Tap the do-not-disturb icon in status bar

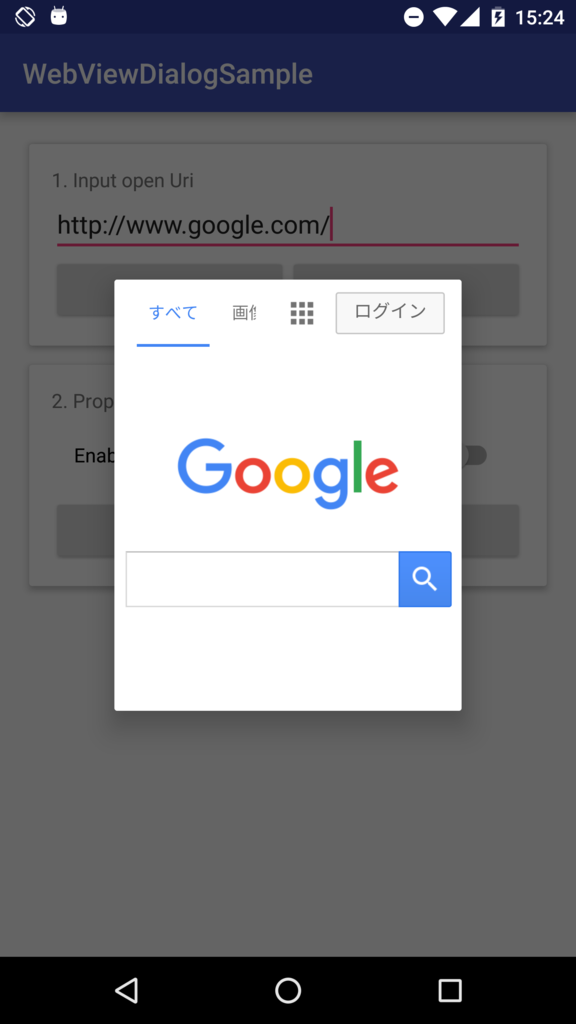click(413, 17)
